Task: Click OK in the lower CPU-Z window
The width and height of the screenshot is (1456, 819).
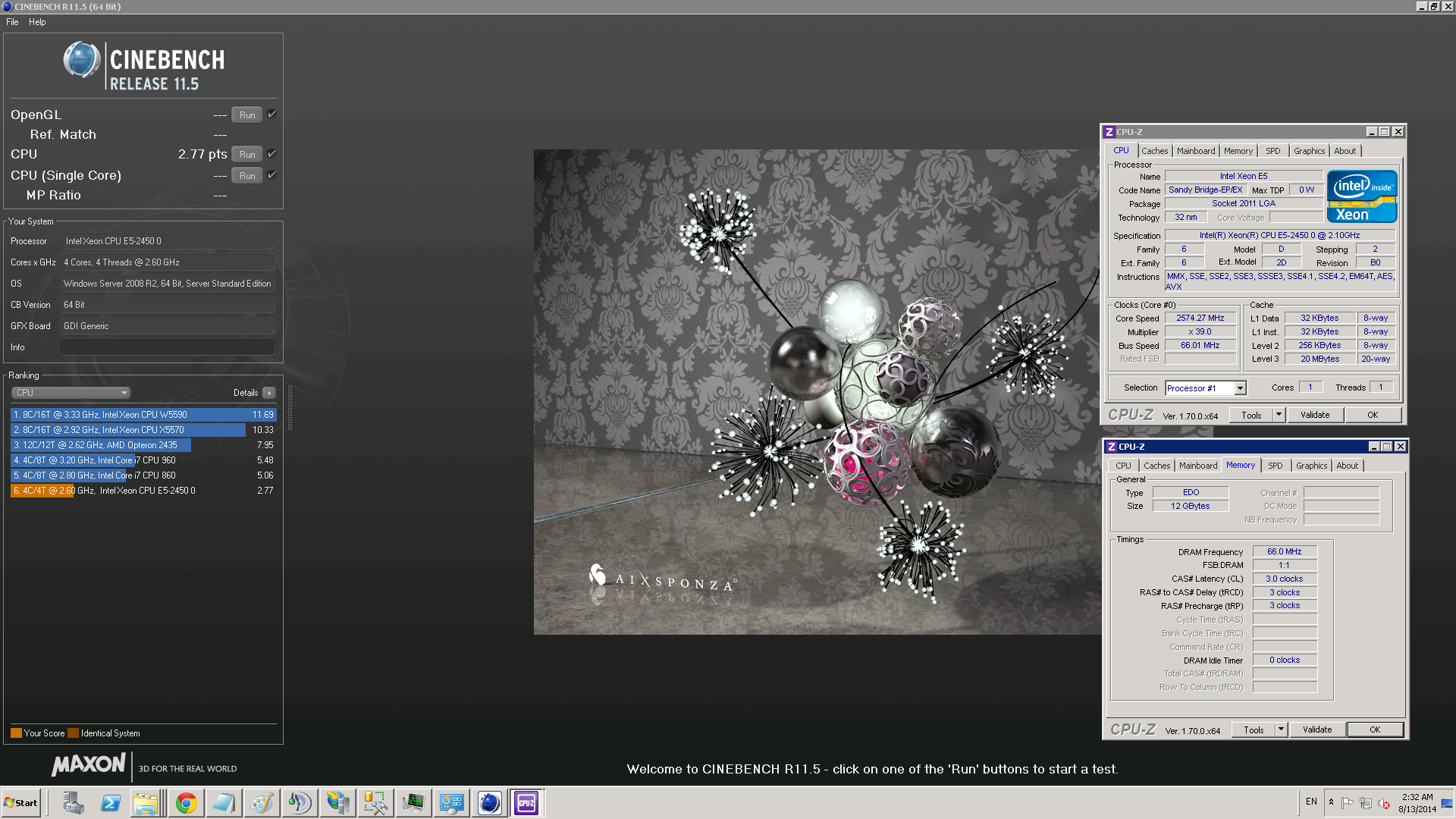Action: [1375, 730]
